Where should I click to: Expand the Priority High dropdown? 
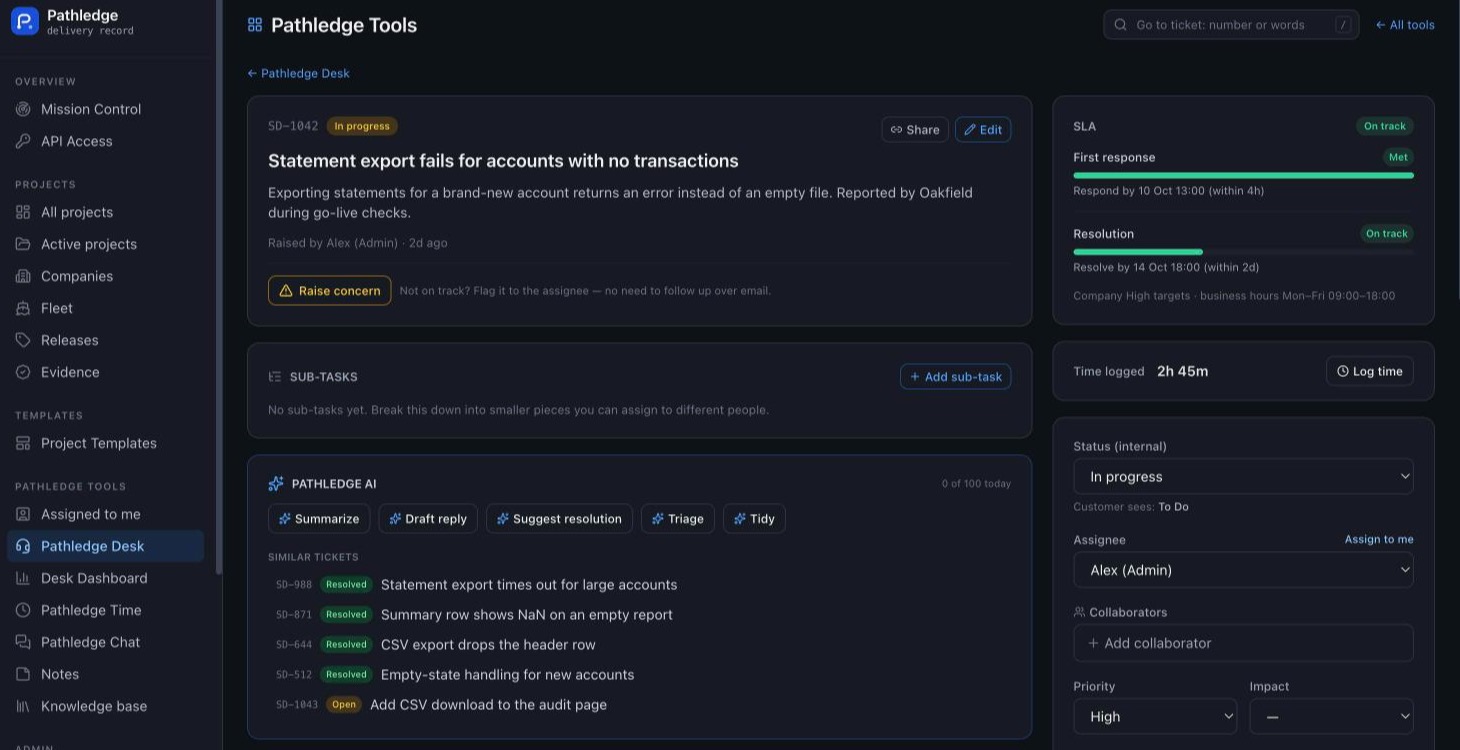coord(1155,716)
